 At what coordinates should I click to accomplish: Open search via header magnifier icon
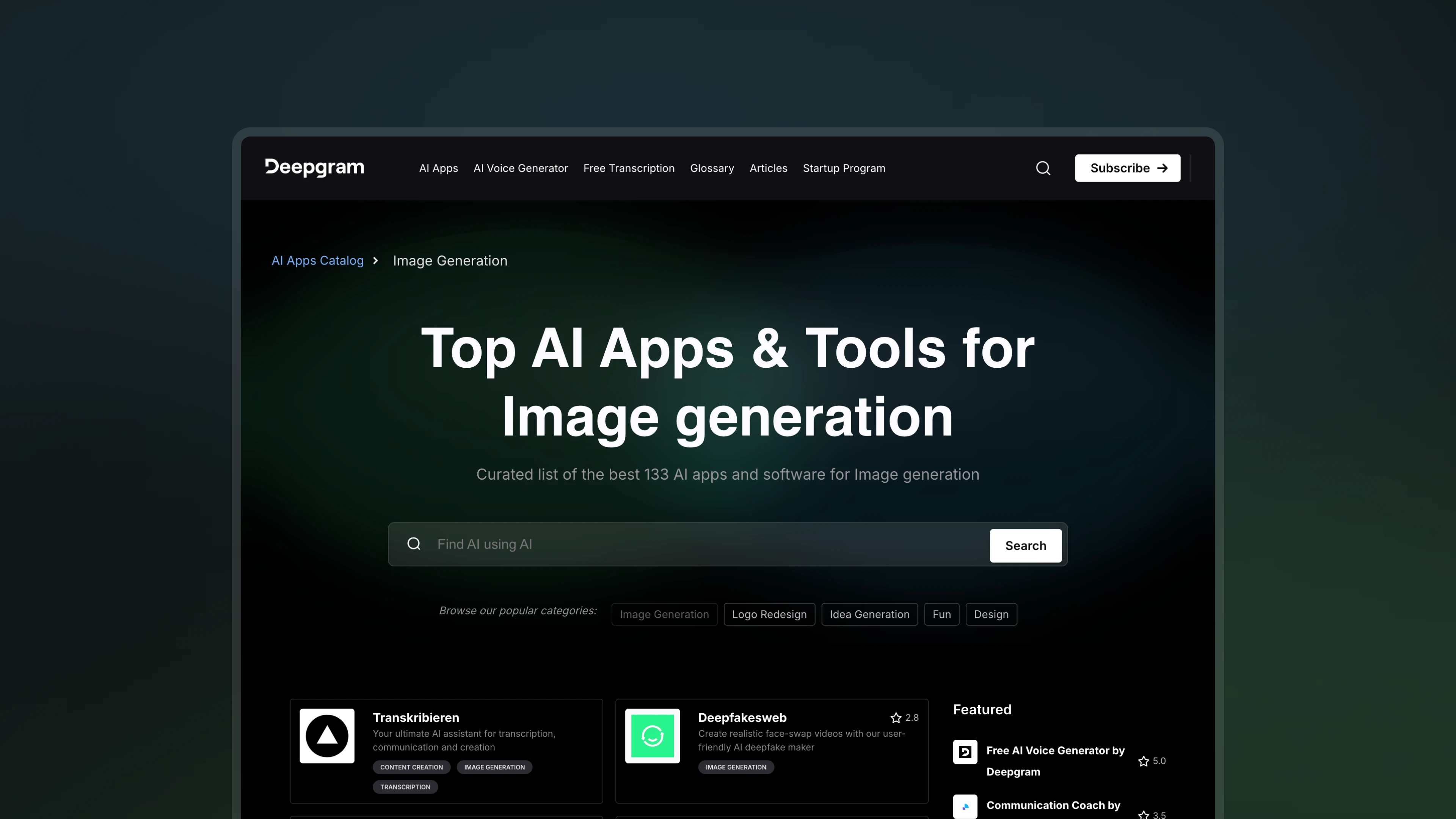[x=1043, y=168]
